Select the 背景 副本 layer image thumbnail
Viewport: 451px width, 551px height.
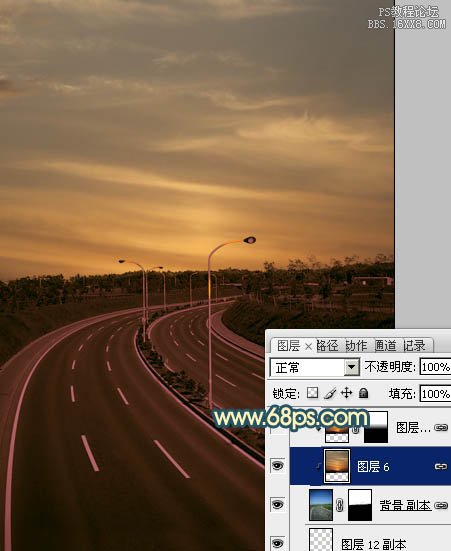321,505
